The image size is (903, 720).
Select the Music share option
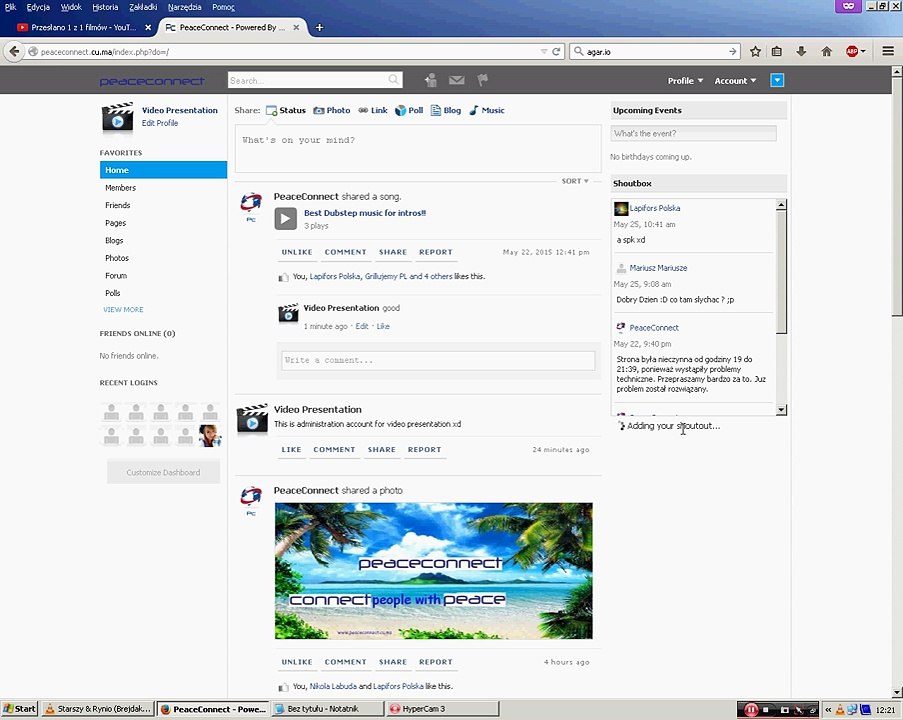coord(487,110)
